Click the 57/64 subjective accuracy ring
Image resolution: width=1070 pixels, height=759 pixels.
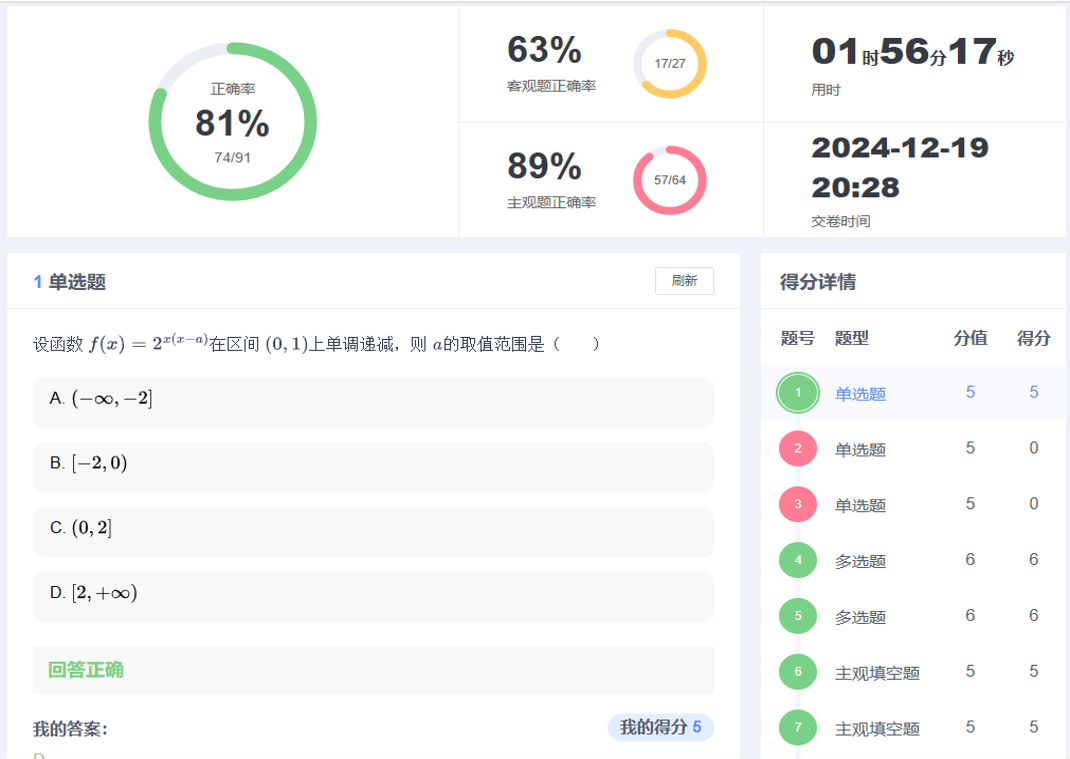669,180
